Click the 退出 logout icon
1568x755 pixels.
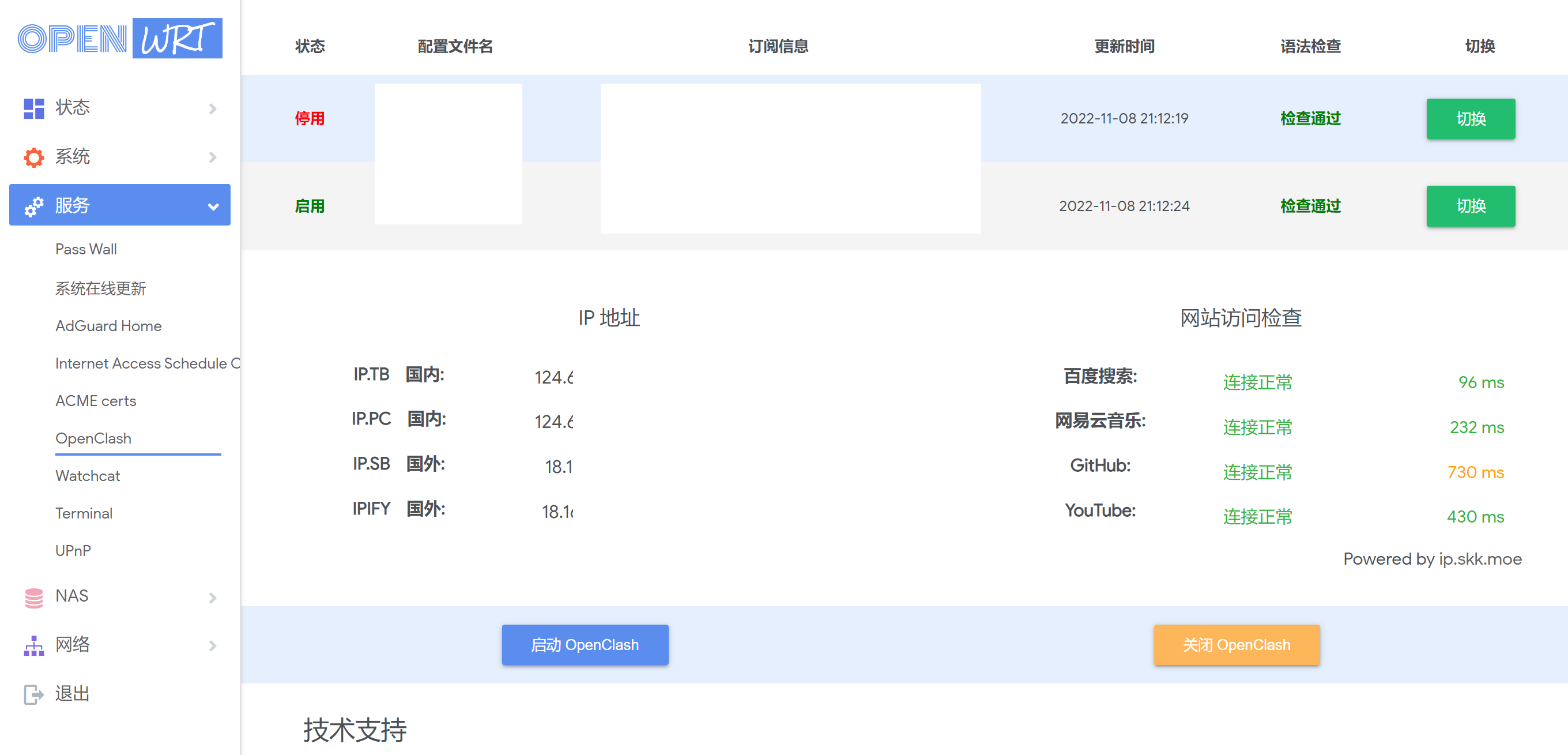coord(34,694)
